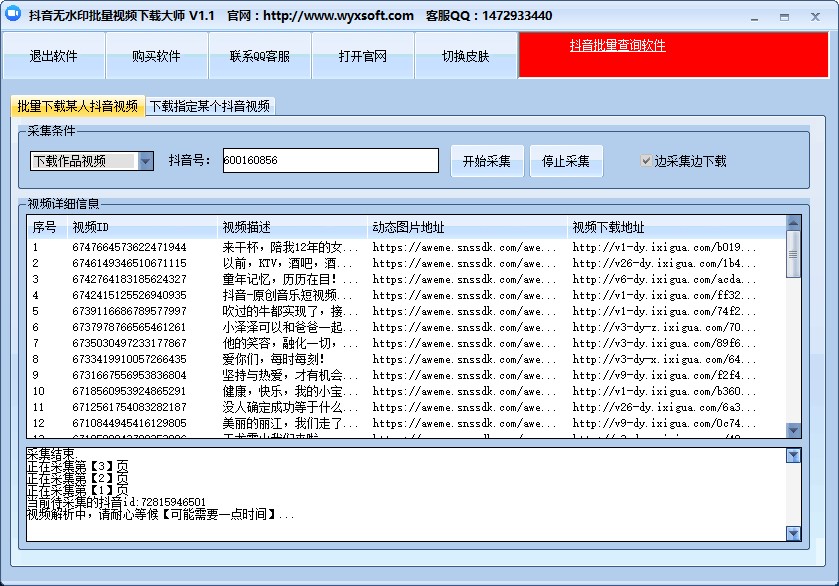Click description 吹过的牛都实现了，接...
839x586 pixels.
pos(290,311)
